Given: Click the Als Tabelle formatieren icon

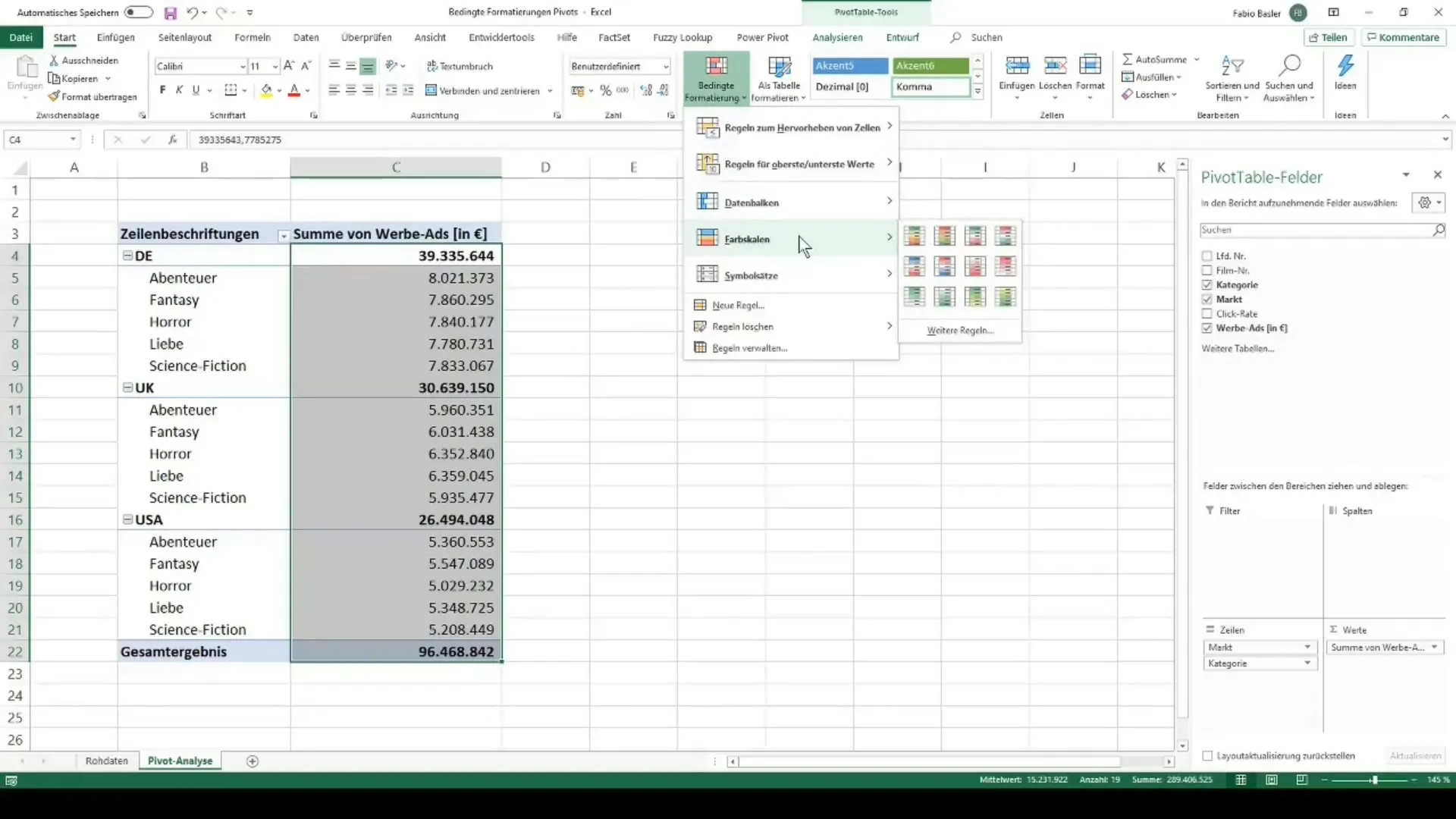Looking at the screenshot, I should point(779,78).
